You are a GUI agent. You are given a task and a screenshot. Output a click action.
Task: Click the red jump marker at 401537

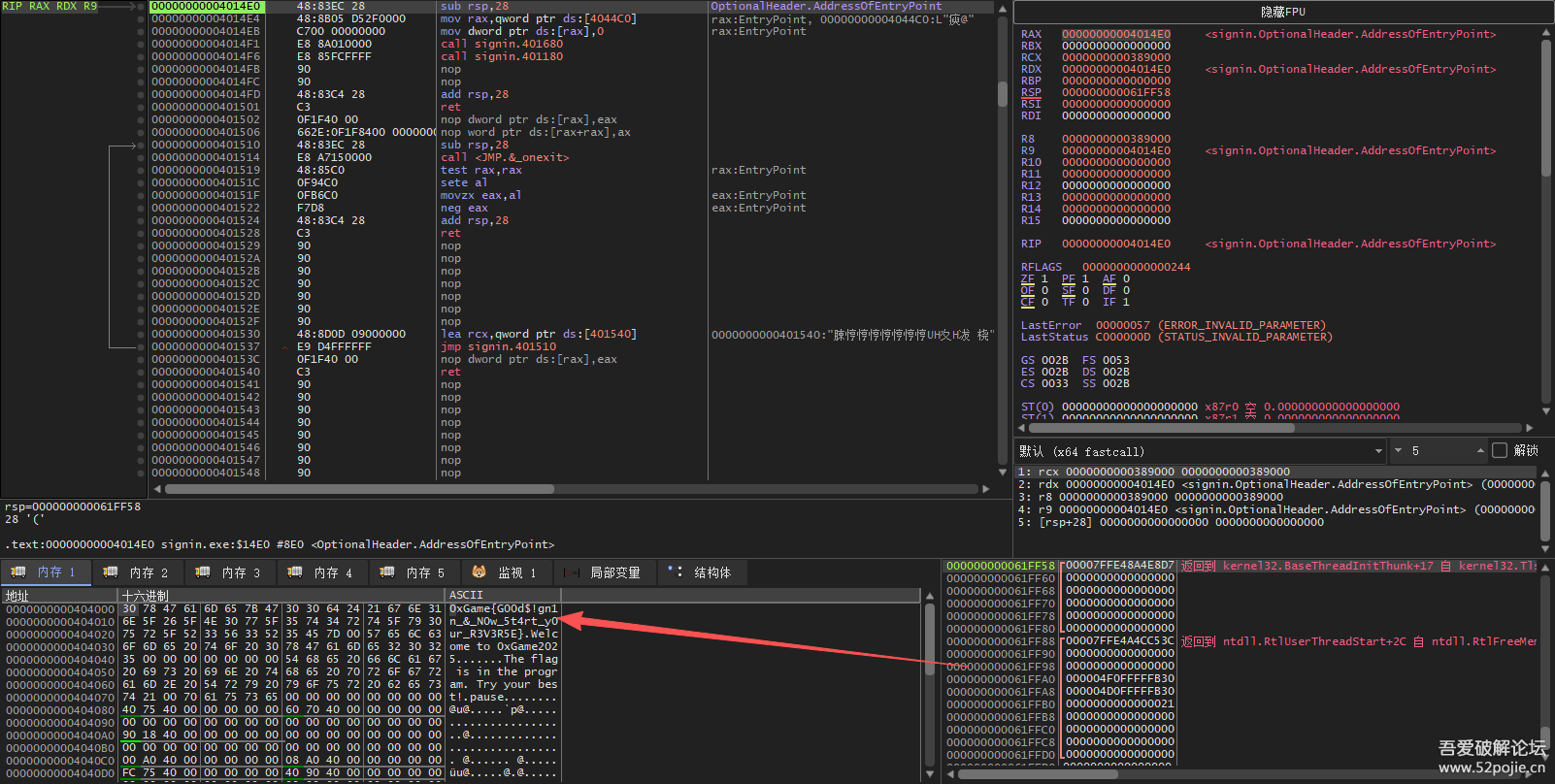pos(284,346)
